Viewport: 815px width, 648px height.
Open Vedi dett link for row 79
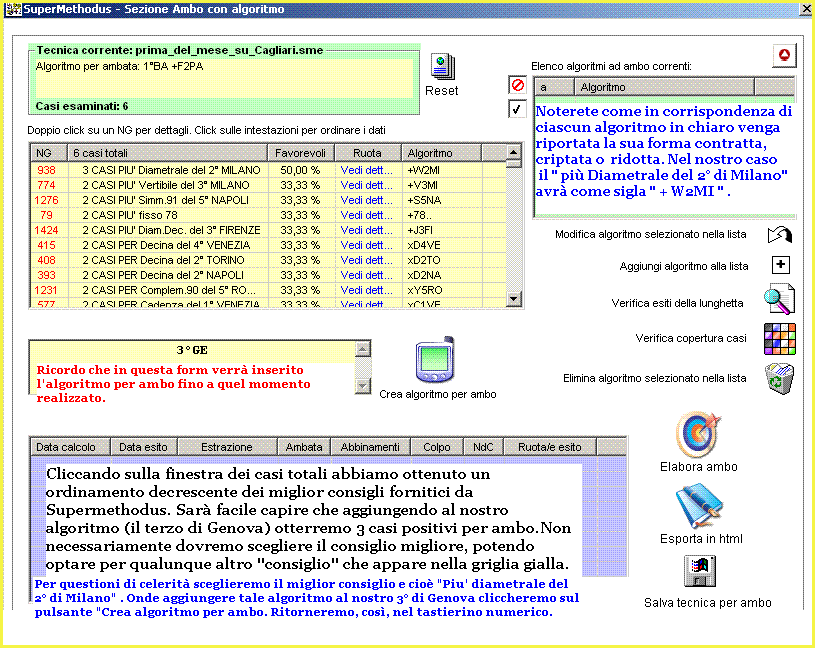[x=366, y=215]
